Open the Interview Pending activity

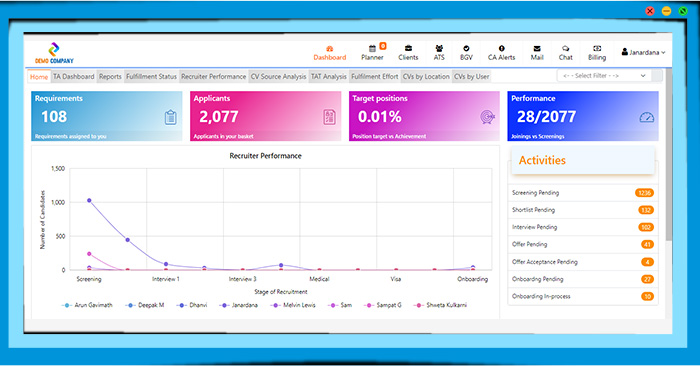(583, 227)
